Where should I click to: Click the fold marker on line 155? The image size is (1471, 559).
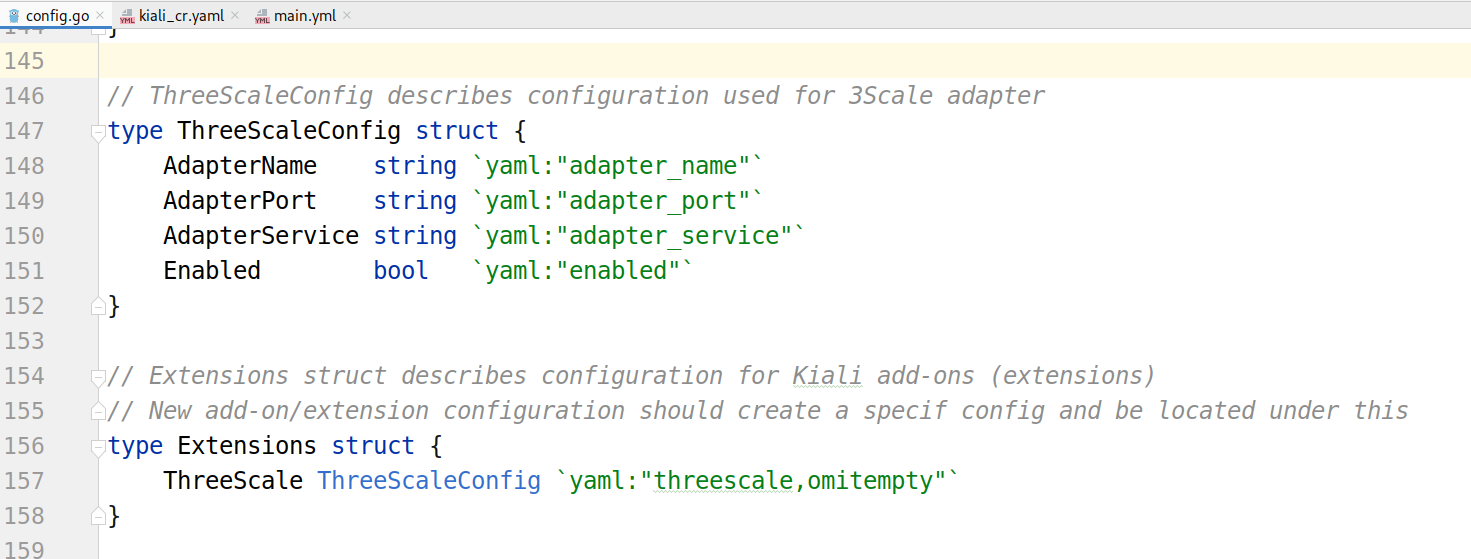(98, 411)
